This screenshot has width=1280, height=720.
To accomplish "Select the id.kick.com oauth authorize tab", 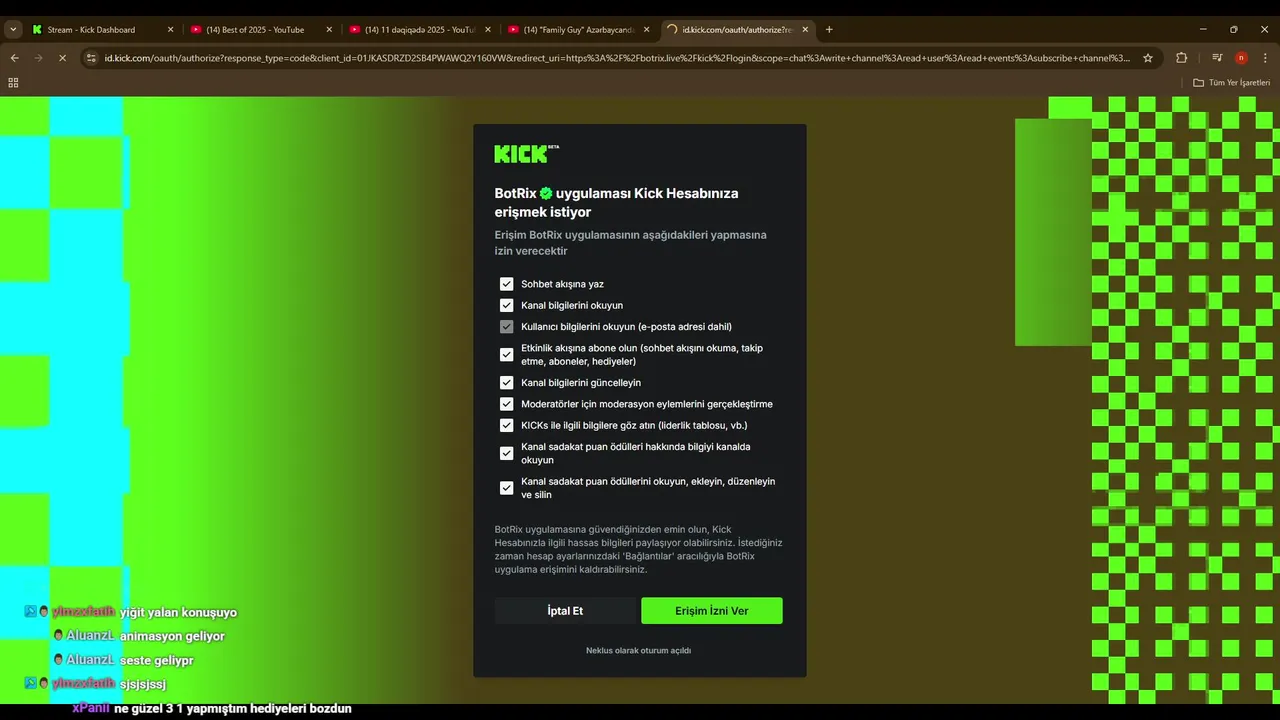I will [x=738, y=29].
